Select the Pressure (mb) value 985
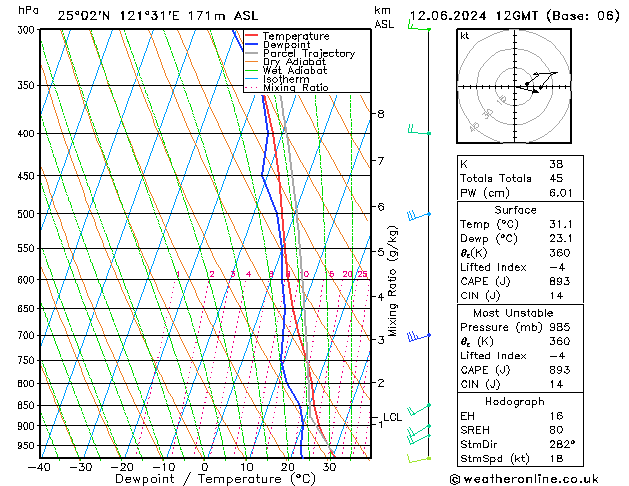Viewport: 629px width, 486px height. (560, 327)
